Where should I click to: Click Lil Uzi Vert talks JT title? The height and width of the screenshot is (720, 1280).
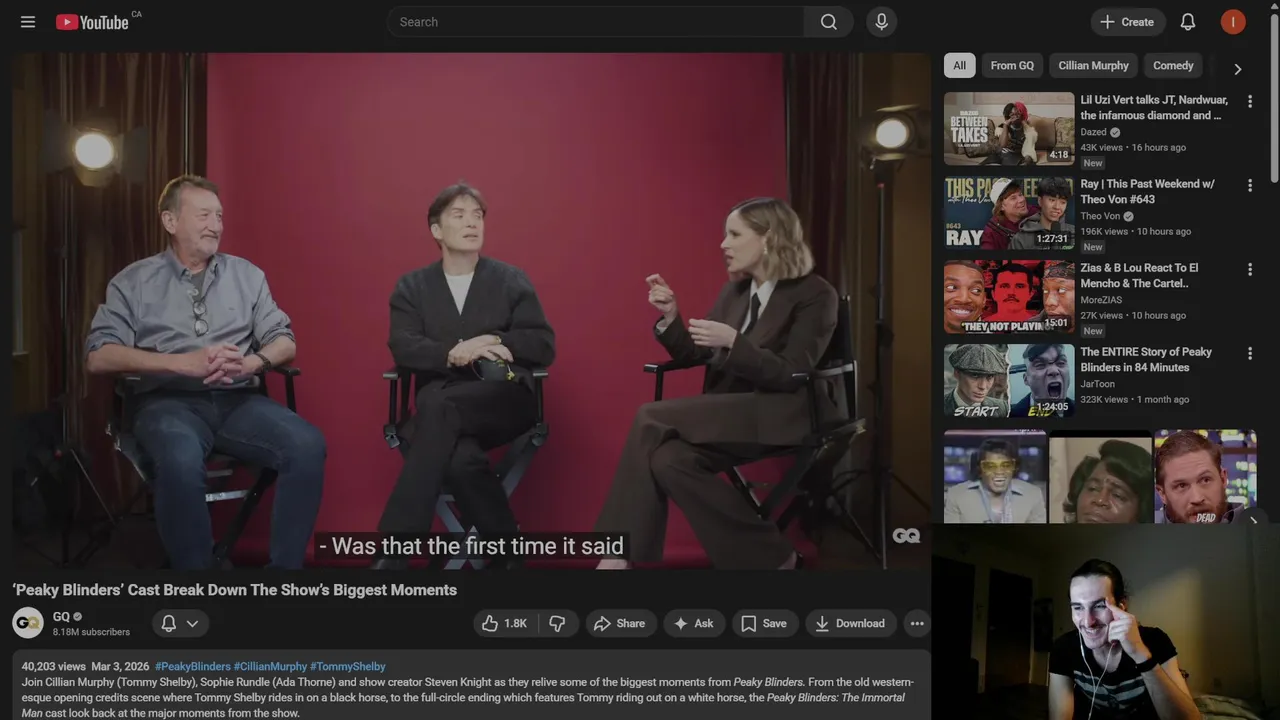[1154, 108]
